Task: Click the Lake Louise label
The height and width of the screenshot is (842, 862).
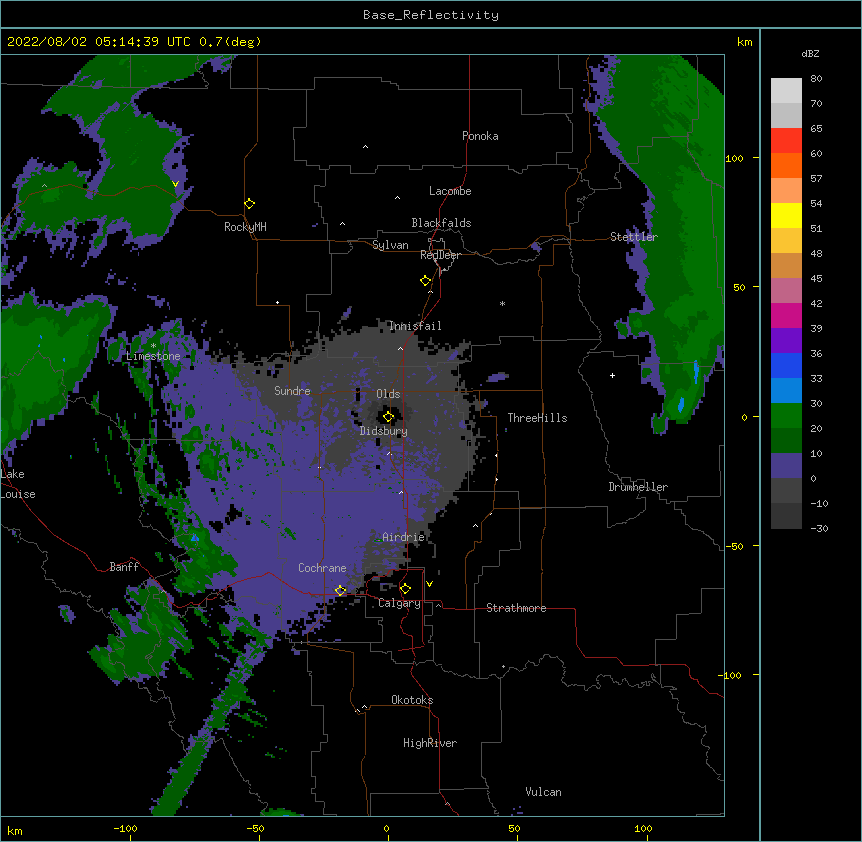Action: [18, 484]
